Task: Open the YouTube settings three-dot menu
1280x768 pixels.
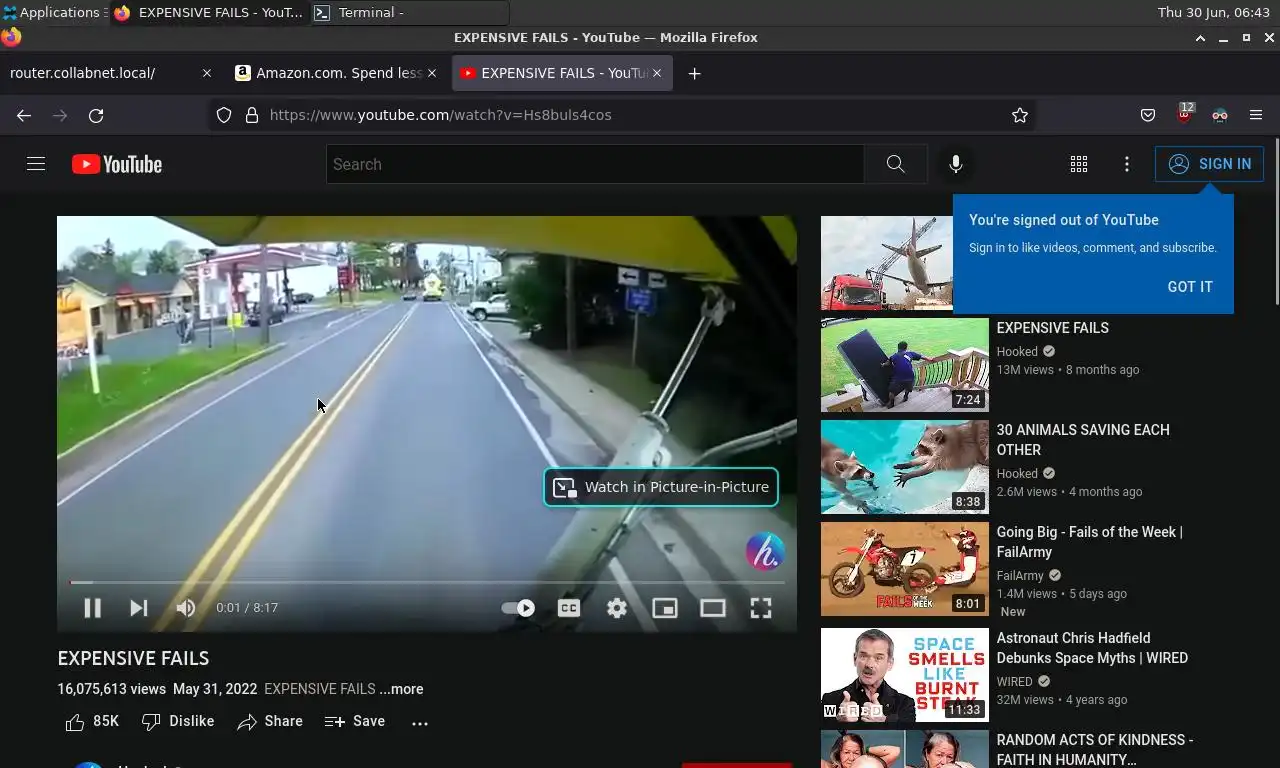Action: 1127,164
